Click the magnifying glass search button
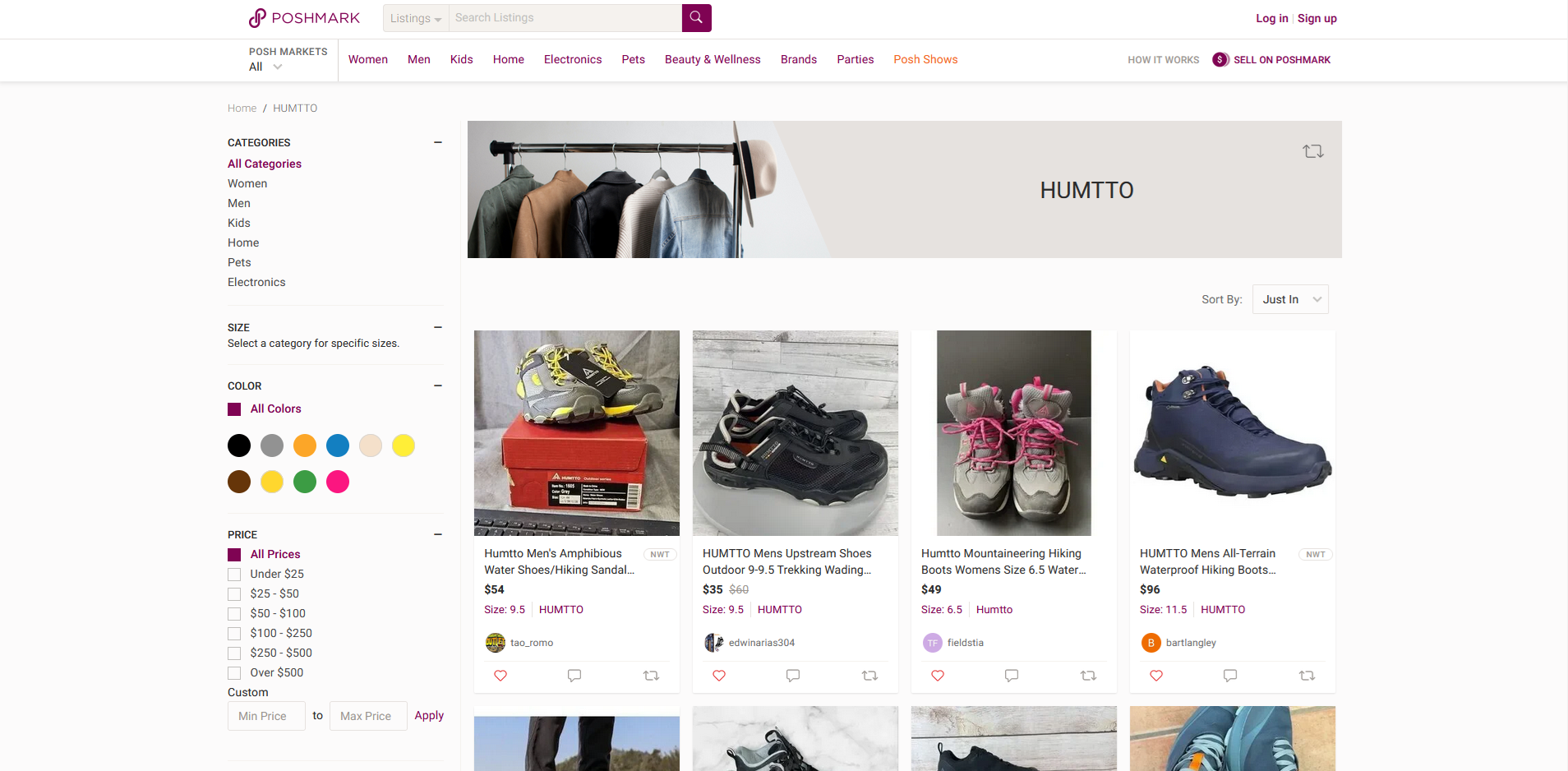 696,17
